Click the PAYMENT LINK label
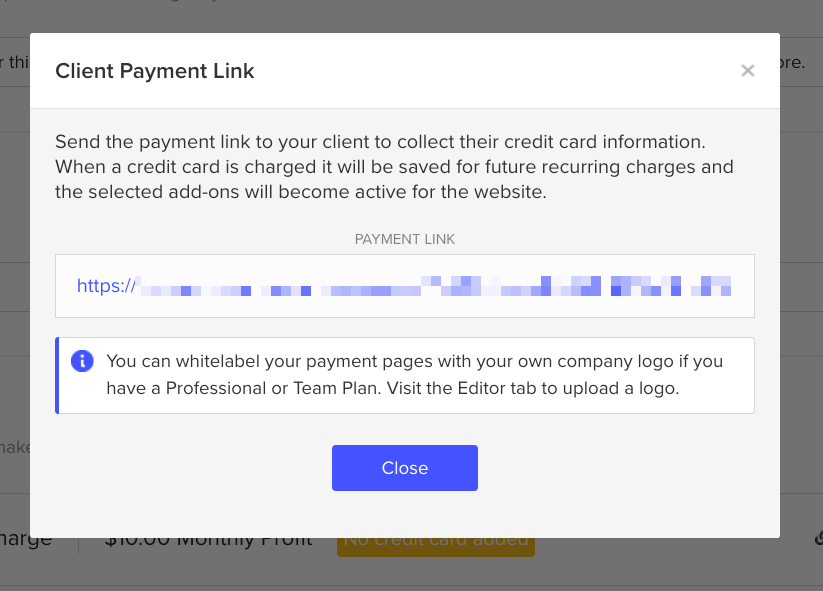 pyautogui.click(x=405, y=240)
